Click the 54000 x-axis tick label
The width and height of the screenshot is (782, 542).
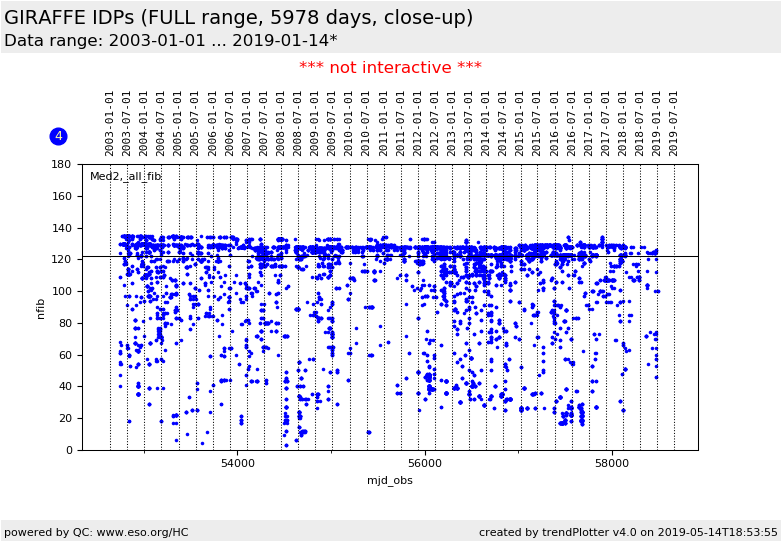click(237, 464)
